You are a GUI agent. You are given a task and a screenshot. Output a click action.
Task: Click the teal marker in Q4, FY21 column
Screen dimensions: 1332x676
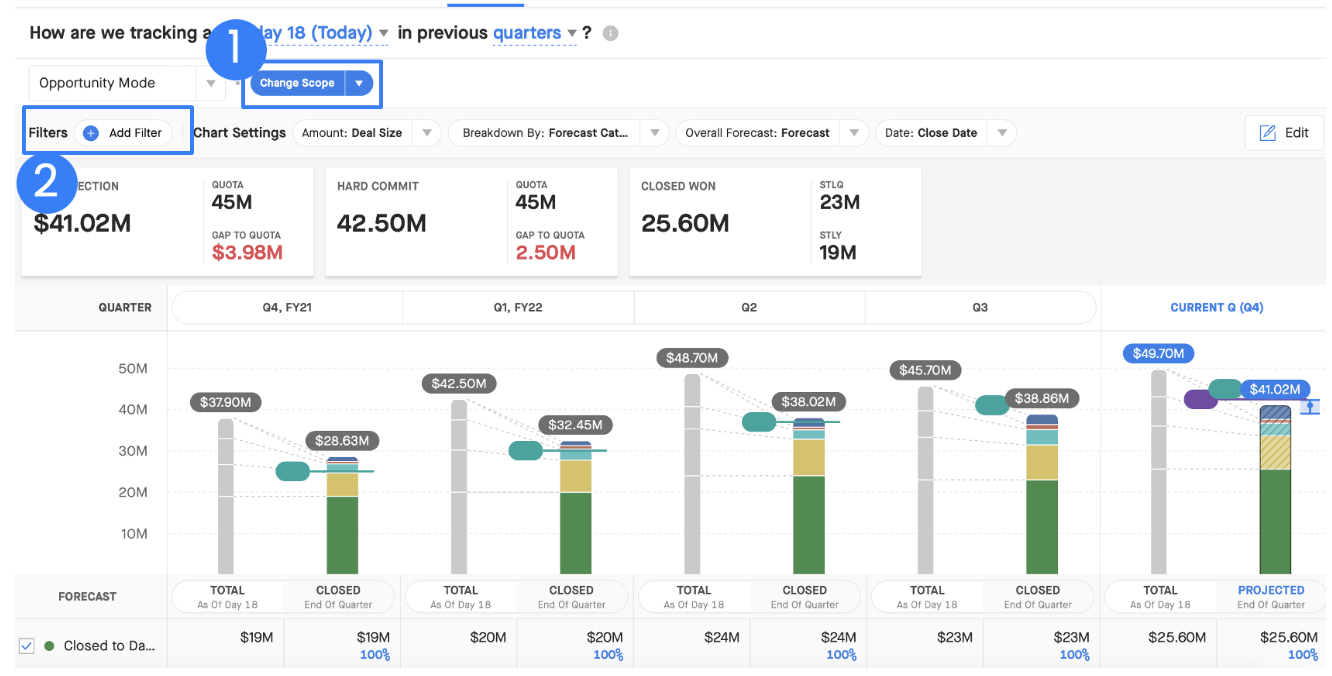click(x=293, y=471)
